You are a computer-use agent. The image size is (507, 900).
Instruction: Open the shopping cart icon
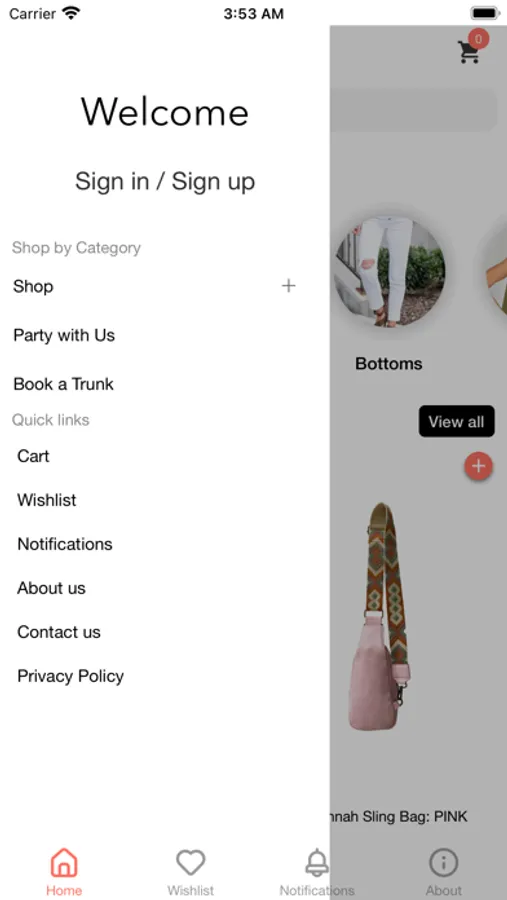[469, 52]
